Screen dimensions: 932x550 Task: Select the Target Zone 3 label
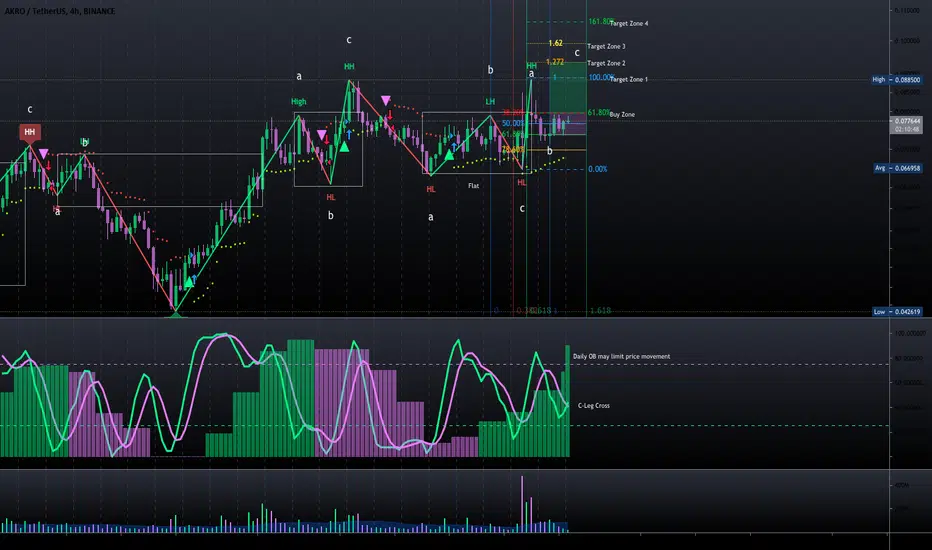click(606, 46)
